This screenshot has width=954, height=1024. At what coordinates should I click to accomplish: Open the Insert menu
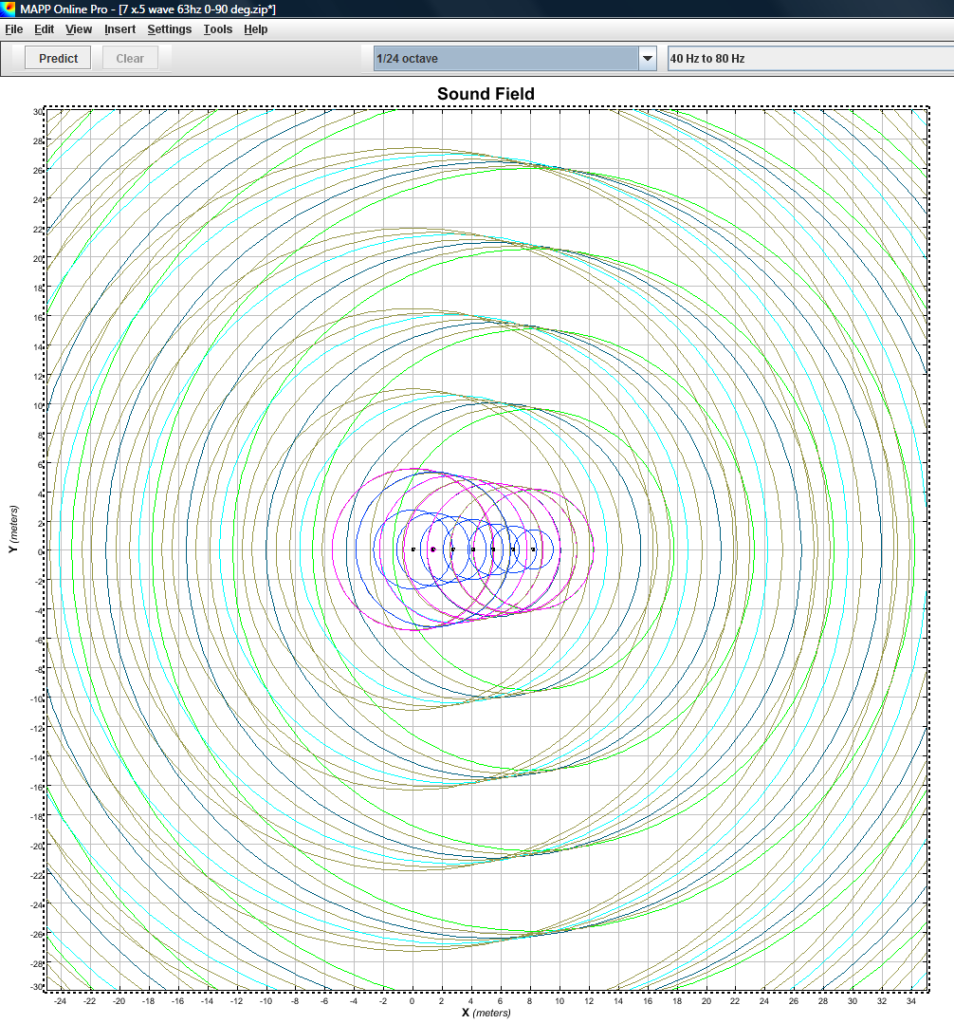pos(119,29)
